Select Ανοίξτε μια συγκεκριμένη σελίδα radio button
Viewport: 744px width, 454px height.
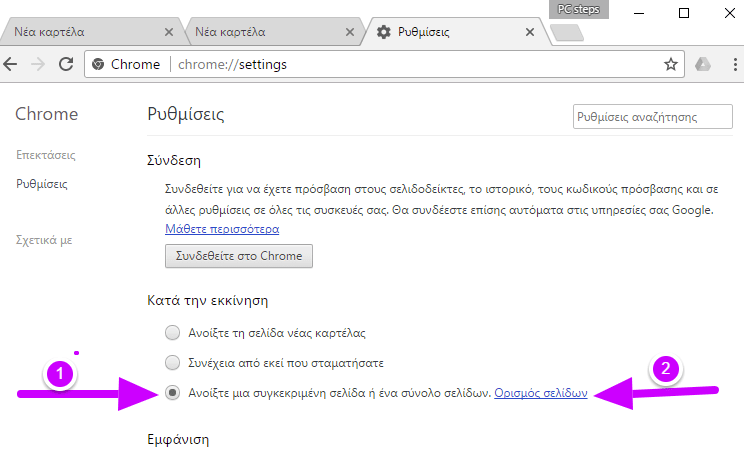pos(172,393)
